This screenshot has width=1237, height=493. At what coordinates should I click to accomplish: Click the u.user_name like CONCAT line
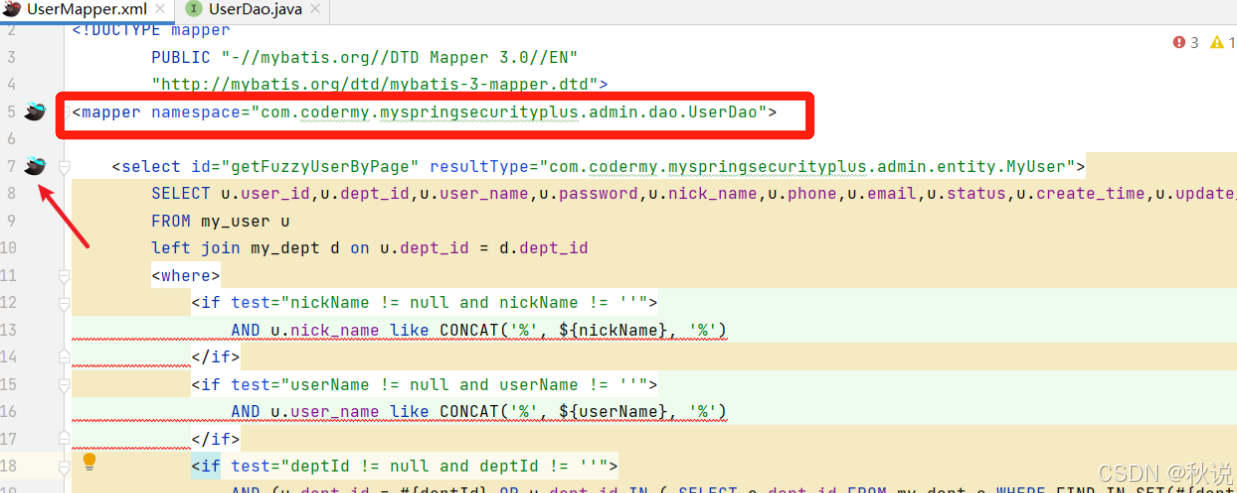(x=478, y=411)
